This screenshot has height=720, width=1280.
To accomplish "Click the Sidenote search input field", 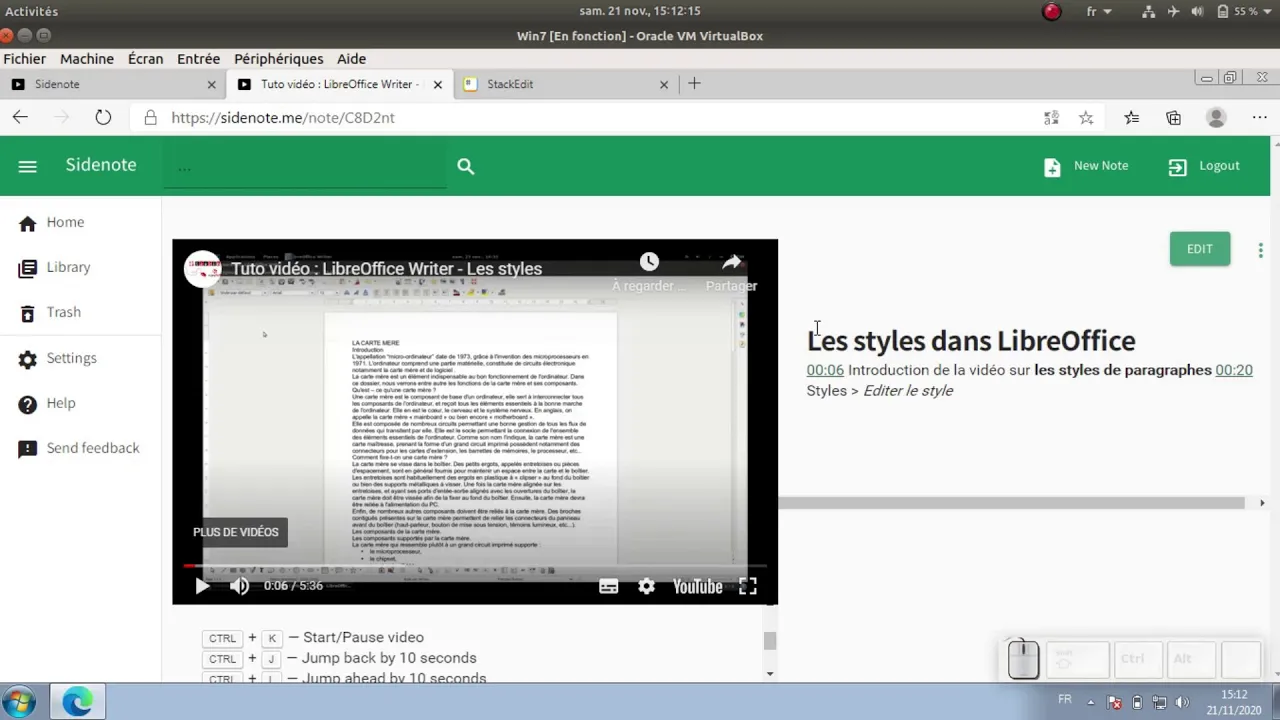I will point(305,166).
